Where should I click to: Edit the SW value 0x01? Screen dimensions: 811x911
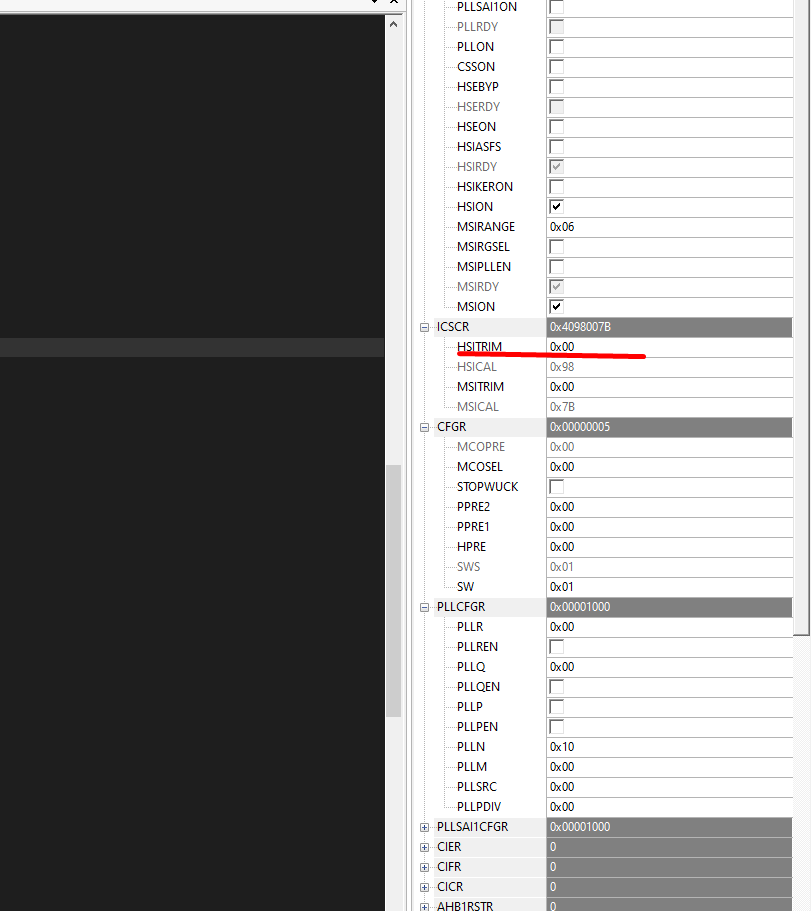(670, 587)
